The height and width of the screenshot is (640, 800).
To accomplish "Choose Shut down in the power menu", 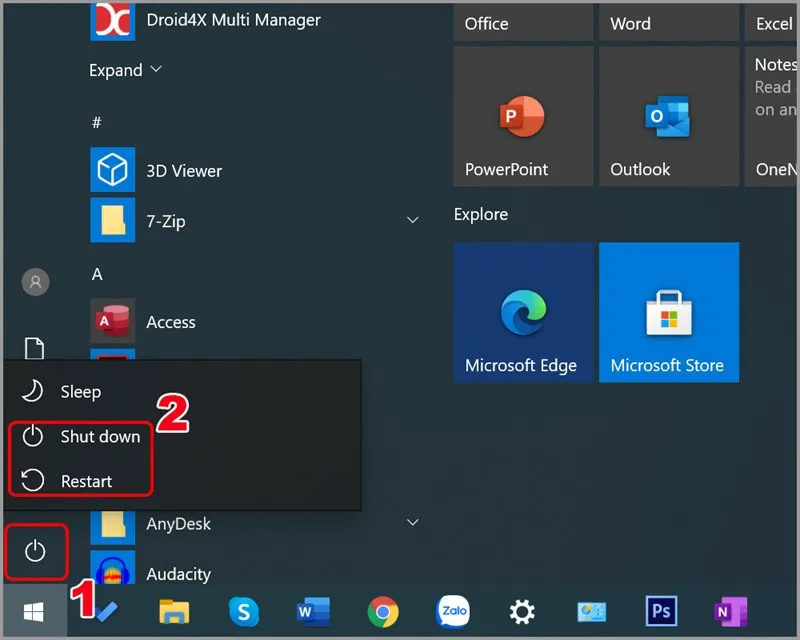I will point(99,436).
